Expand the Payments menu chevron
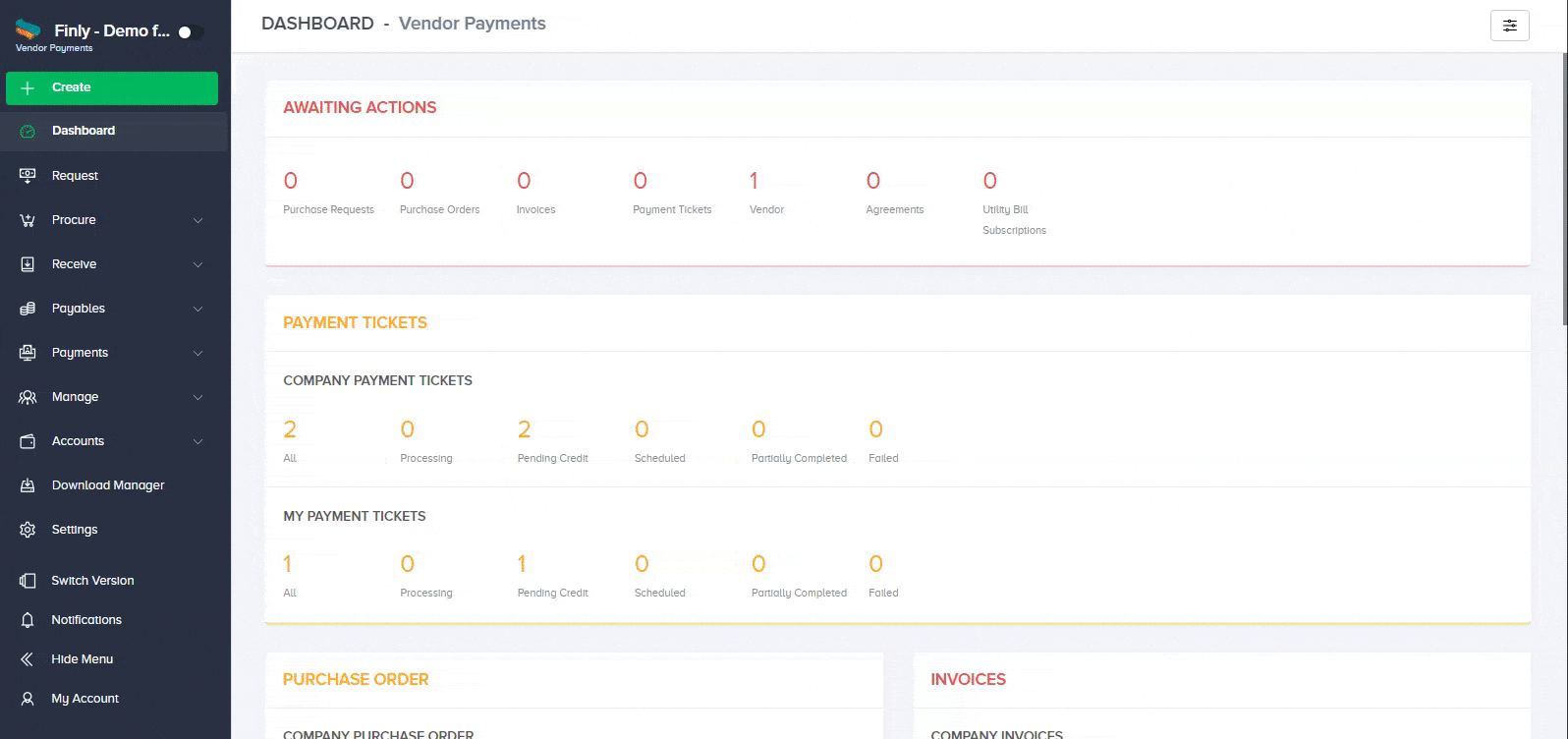The height and width of the screenshot is (739, 1568). click(x=197, y=353)
